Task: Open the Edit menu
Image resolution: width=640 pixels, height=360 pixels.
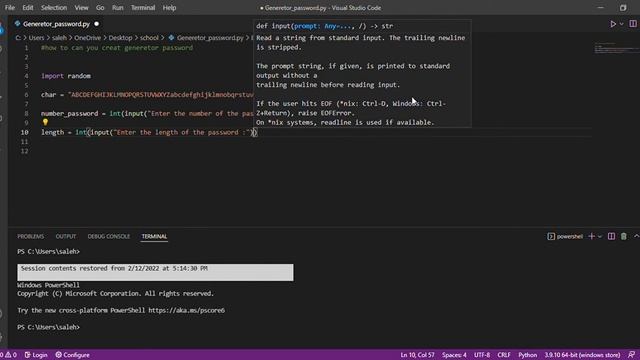Action: coord(28,8)
